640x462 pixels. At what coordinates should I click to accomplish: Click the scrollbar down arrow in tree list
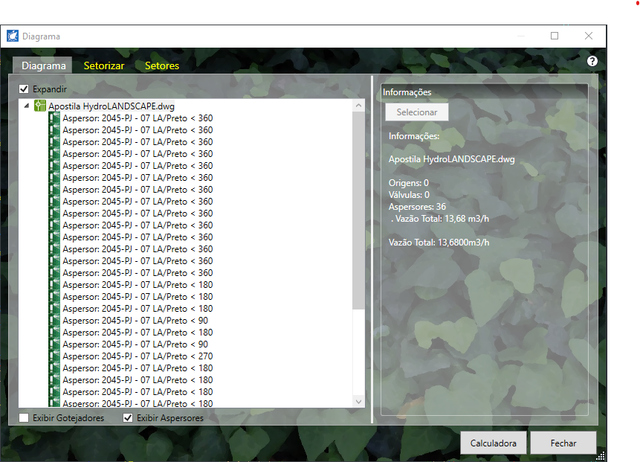[x=359, y=401]
